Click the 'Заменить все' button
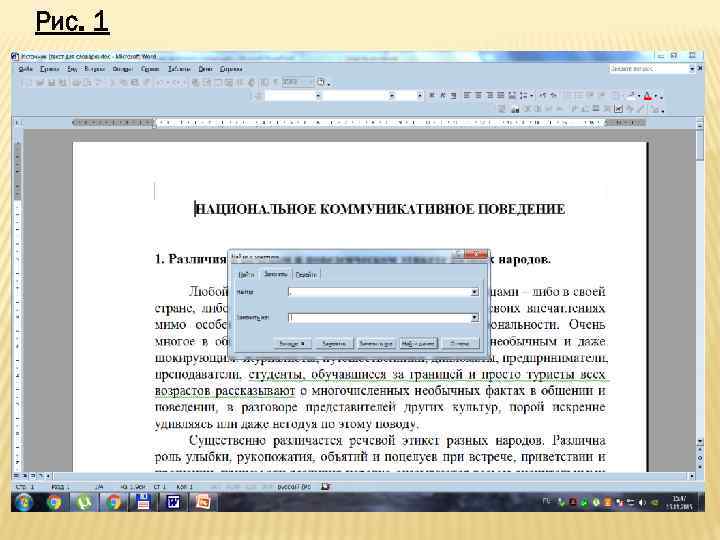The height and width of the screenshot is (540, 720). tap(376, 343)
